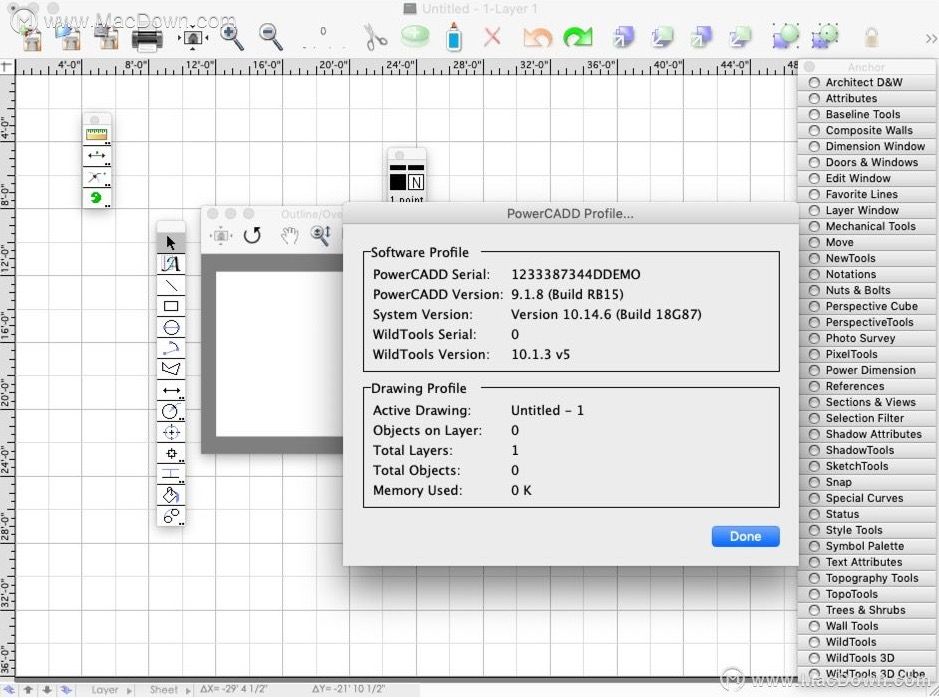This screenshot has width=939, height=698.
Task: Select the crosshair center mark tool
Action: [171, 432]
